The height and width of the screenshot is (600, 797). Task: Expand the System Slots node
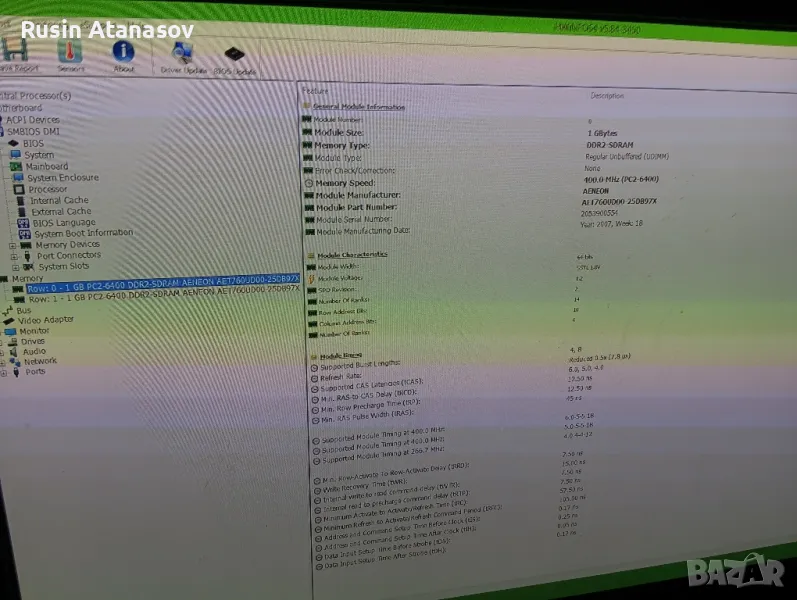[x=13, y=267]
